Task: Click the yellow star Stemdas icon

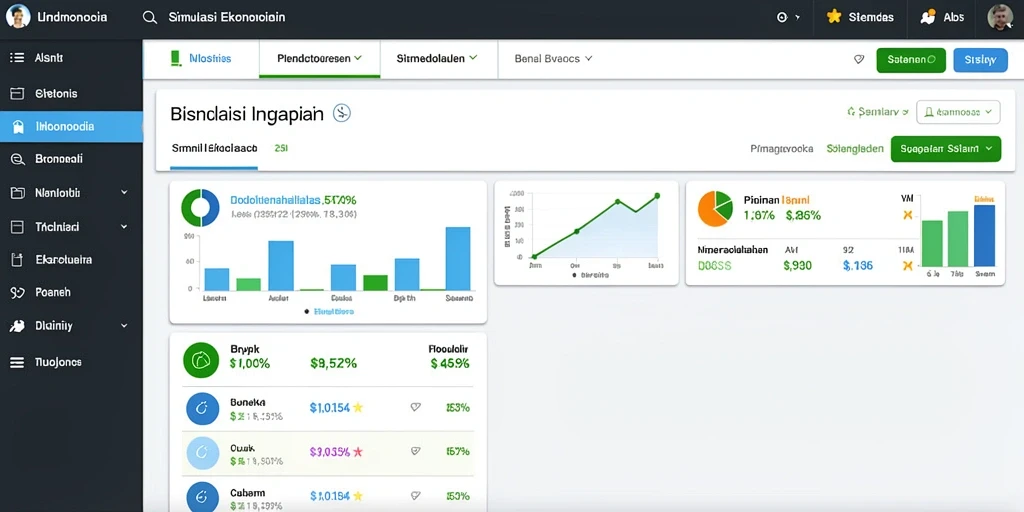Action: tap(834, 17)
